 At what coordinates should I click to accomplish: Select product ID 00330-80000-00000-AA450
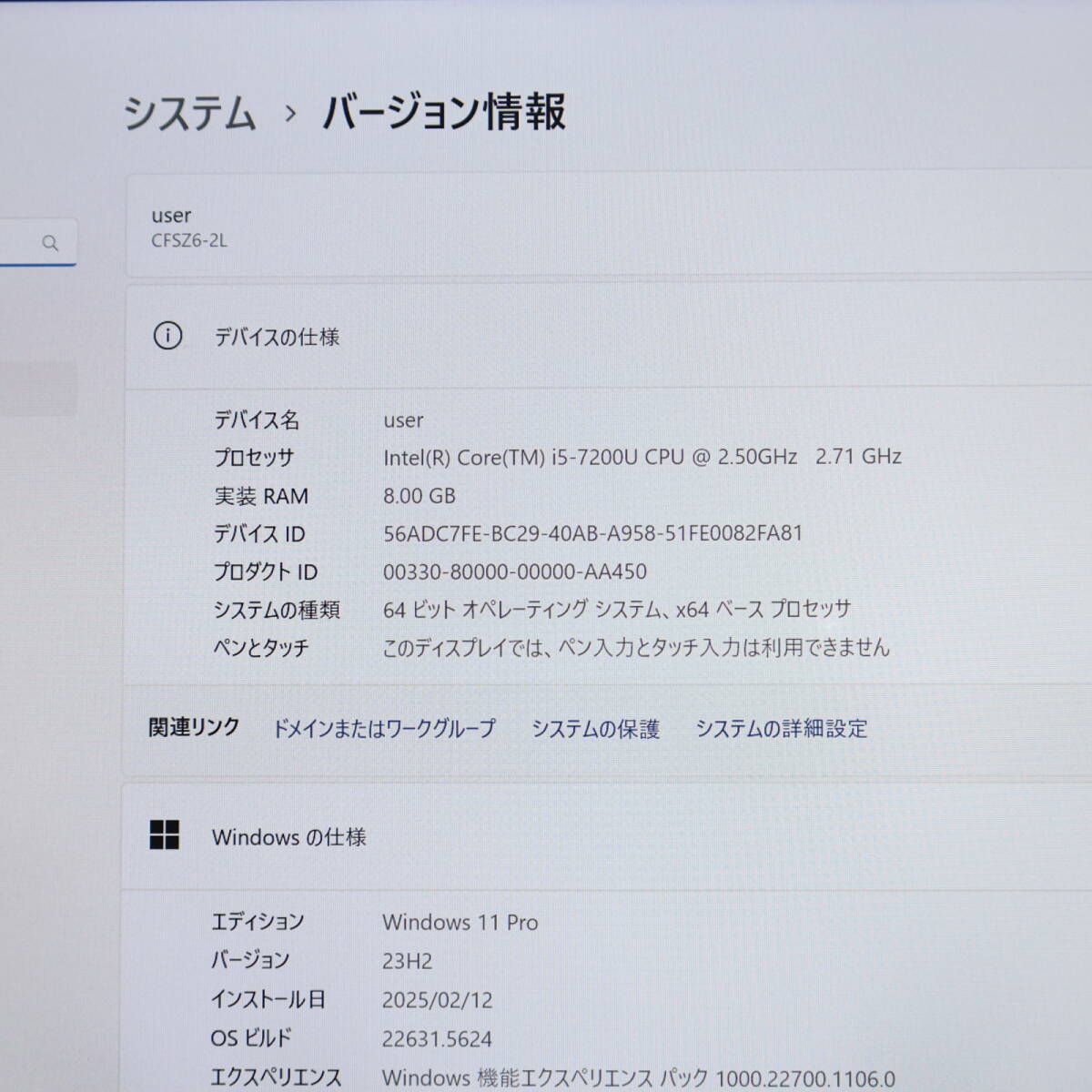[515, 571]
